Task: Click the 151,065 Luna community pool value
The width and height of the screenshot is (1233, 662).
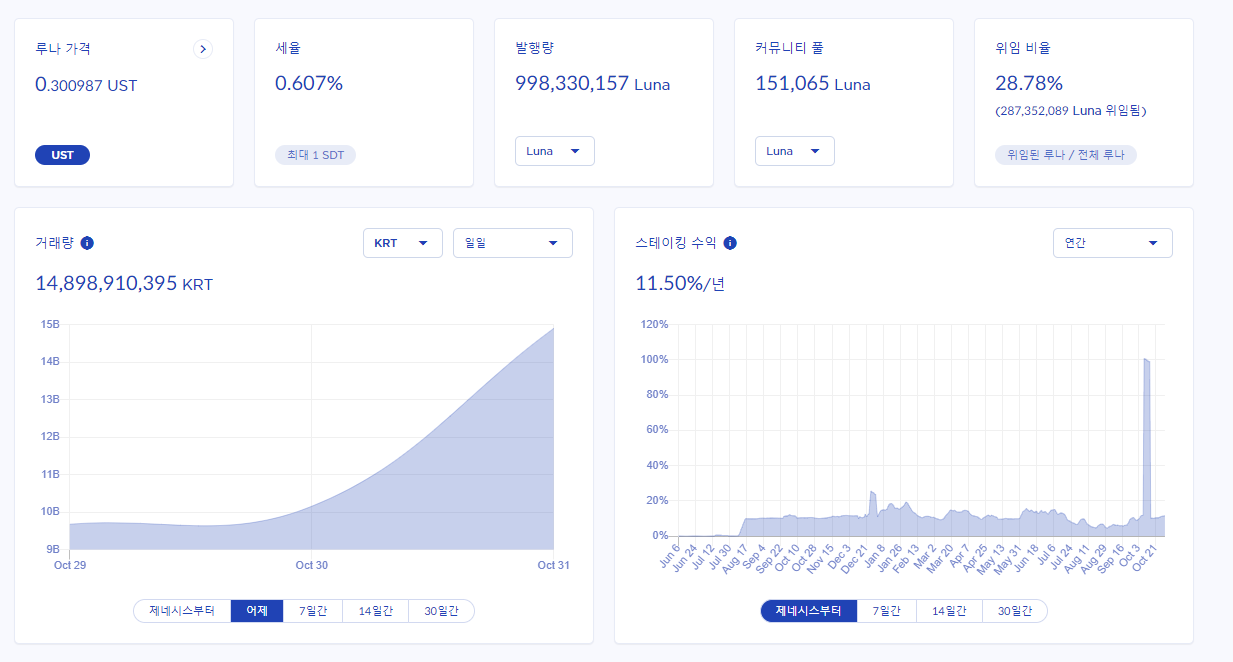Action: coord(813,84)
